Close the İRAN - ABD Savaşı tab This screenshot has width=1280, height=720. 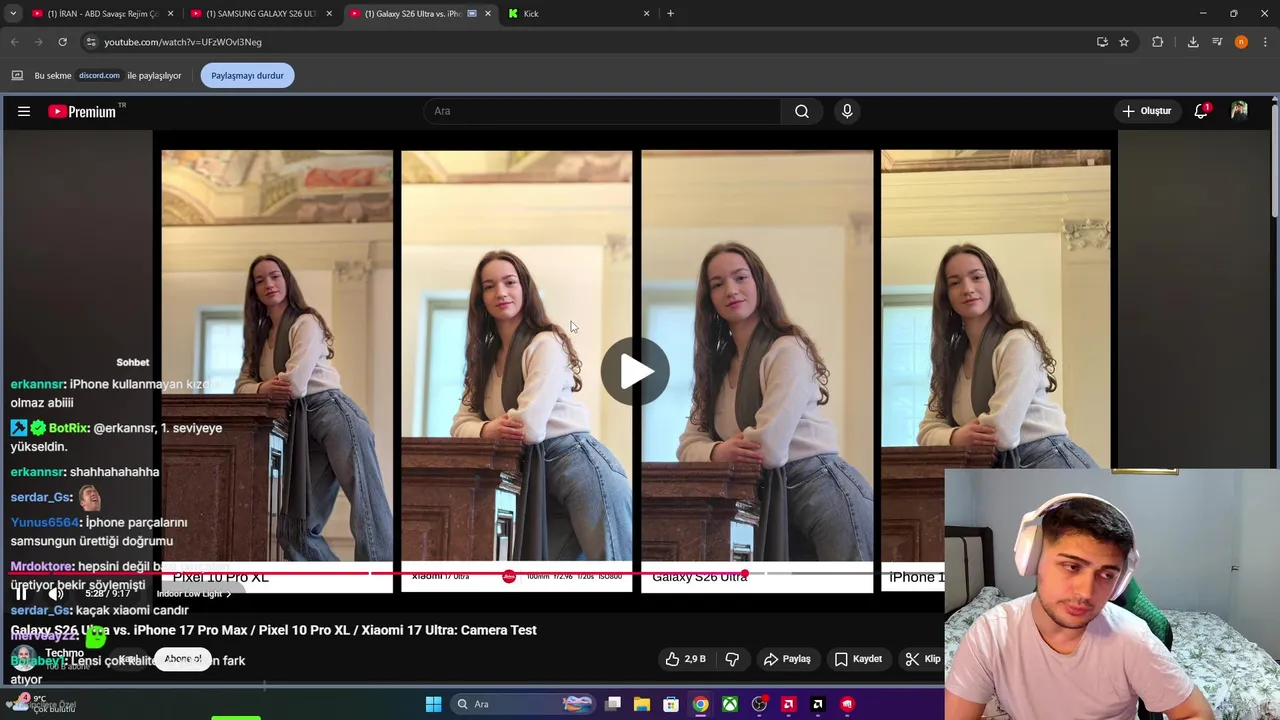click(x=171, y=14)
